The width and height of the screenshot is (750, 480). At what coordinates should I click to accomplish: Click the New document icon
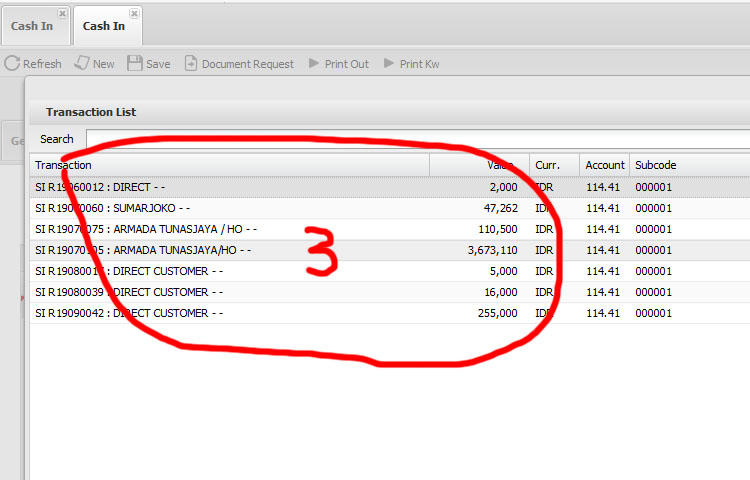(x=82, y=64)
